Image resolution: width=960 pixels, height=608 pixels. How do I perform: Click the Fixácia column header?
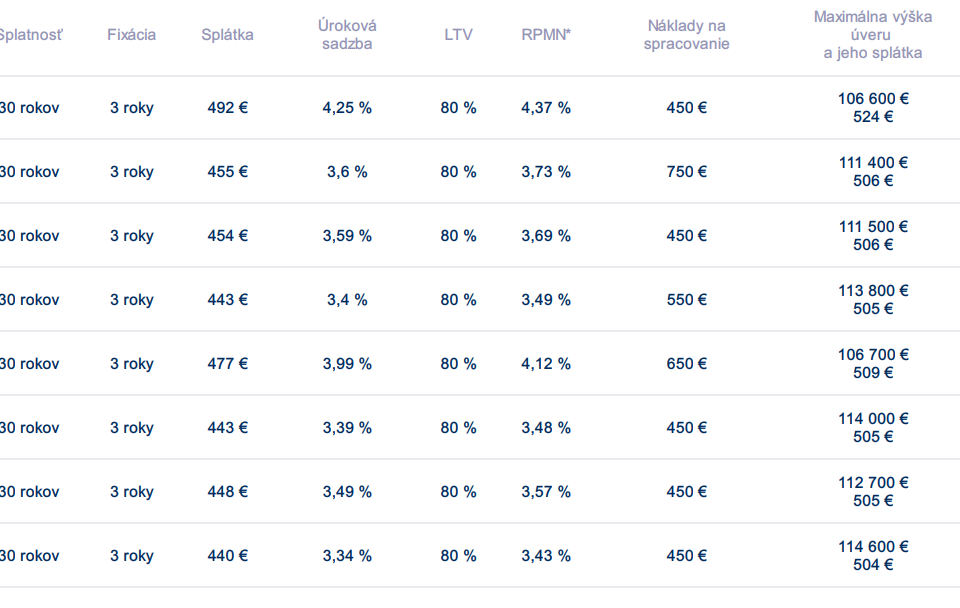tap(131, 35)
